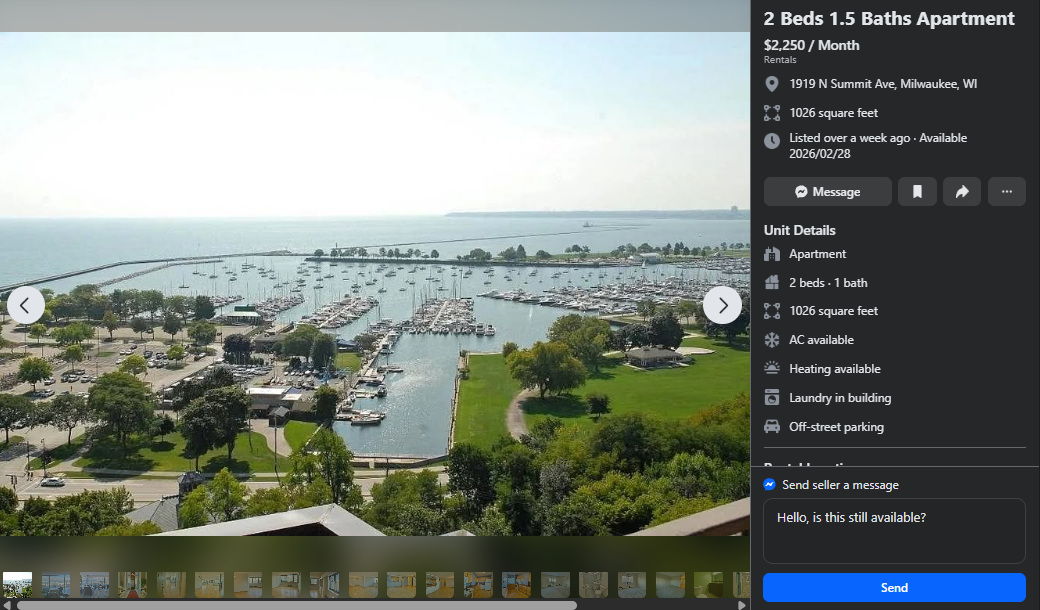This screenshot has width=1040, height=610.
Task: Click the square-feet icon under Unit Details
Action: 772,311
